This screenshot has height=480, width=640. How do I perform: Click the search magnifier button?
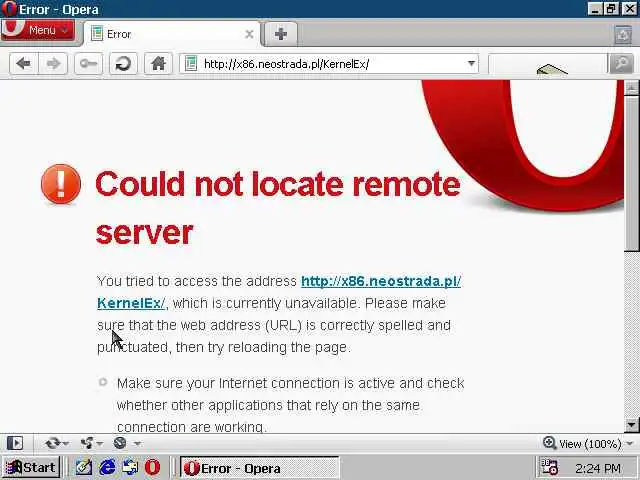pos(621,64)
